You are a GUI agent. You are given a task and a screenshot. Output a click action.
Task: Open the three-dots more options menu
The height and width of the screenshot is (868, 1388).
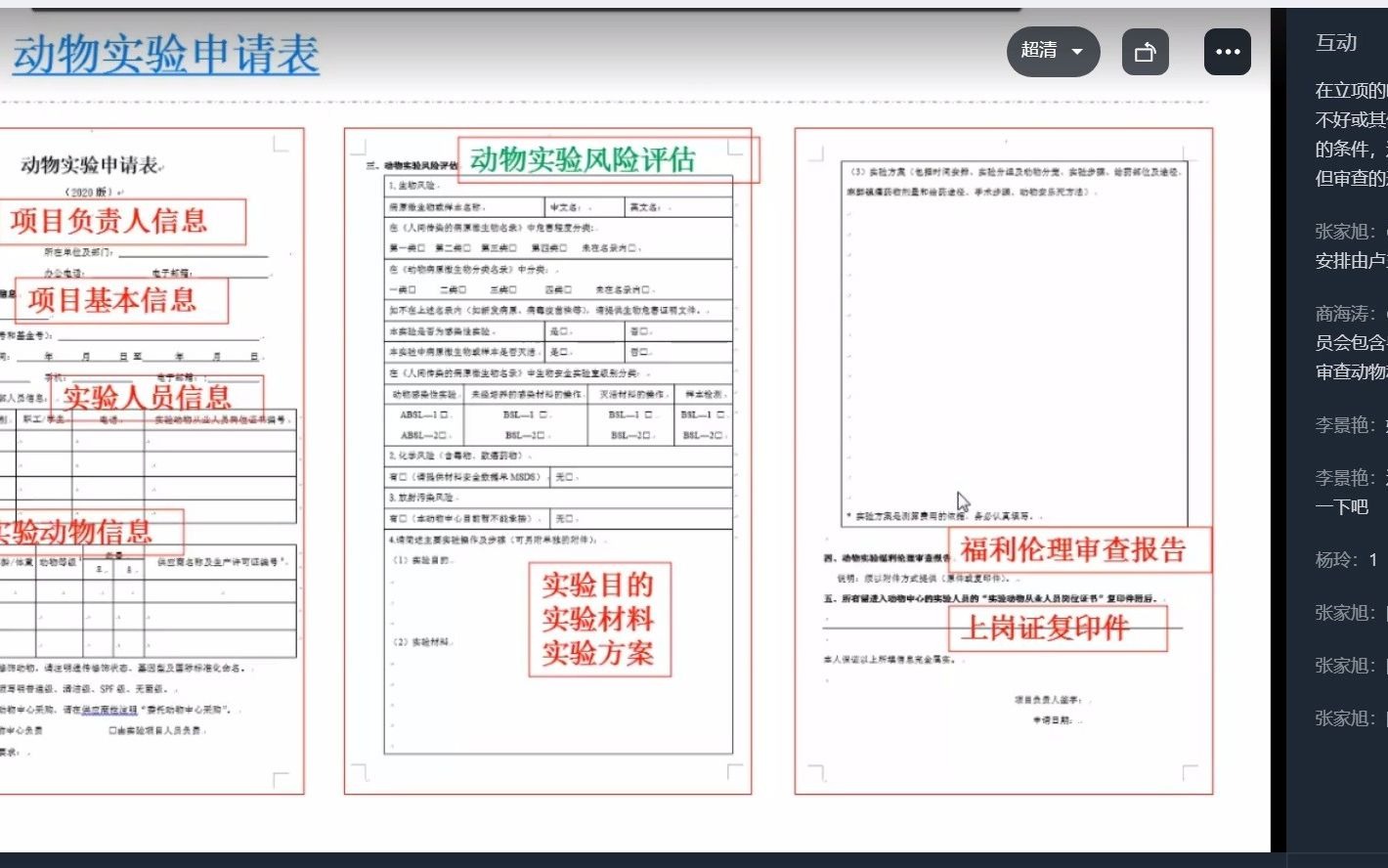pyautogui.click(x=1228, y=52)
